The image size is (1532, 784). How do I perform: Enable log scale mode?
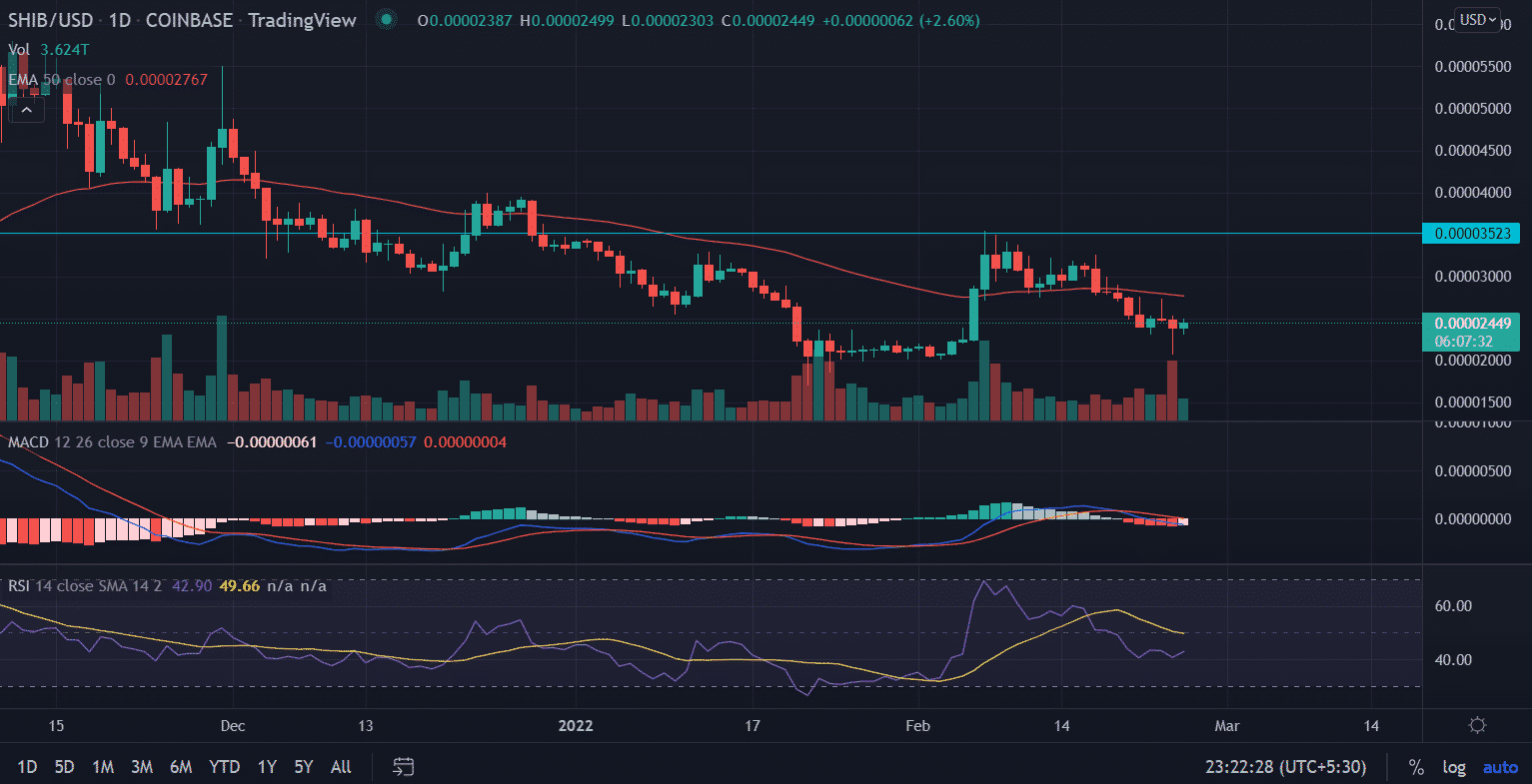point(1453,767)
